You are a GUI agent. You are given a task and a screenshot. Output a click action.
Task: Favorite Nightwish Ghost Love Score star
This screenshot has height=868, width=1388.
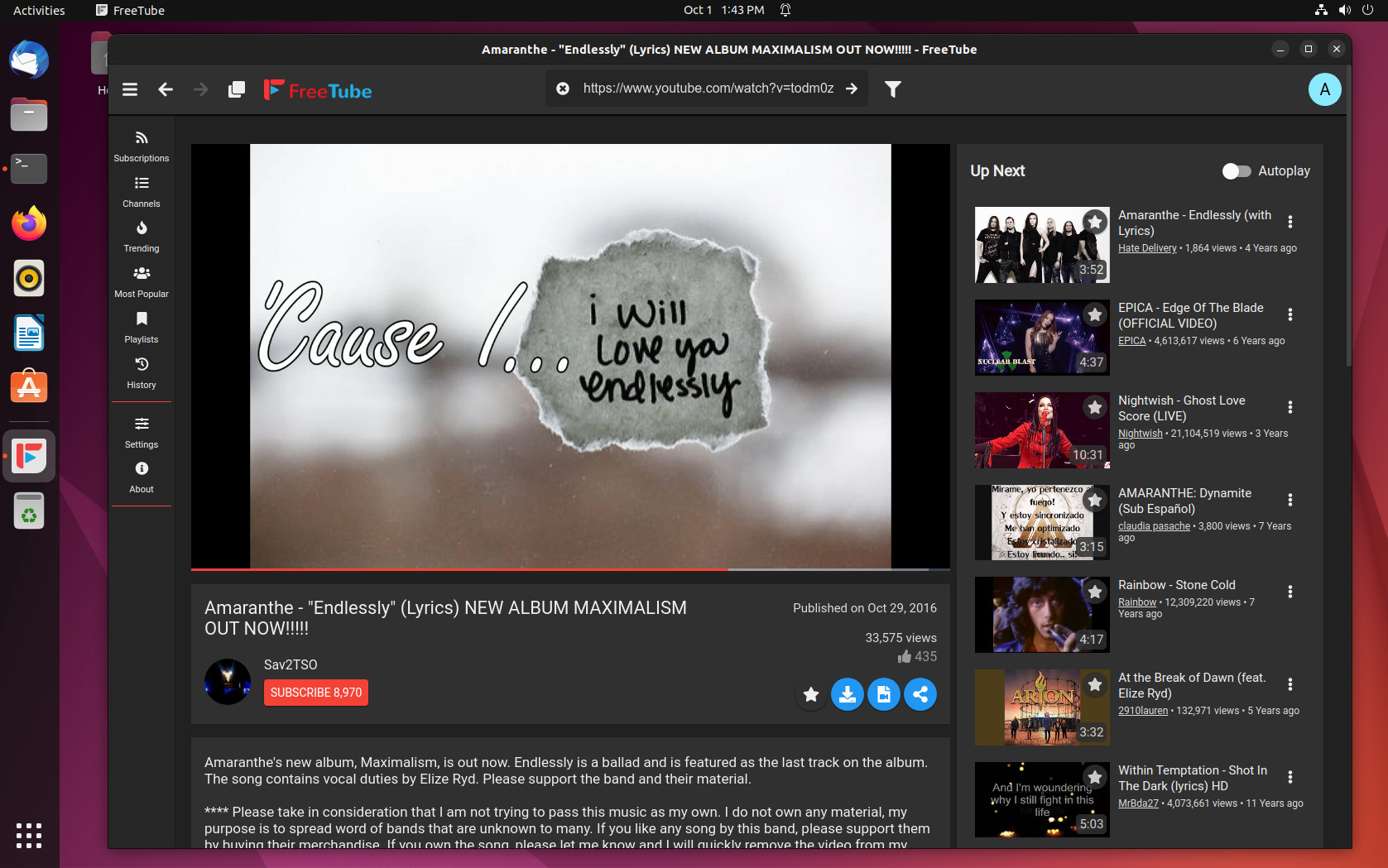tap(1095, 407)
